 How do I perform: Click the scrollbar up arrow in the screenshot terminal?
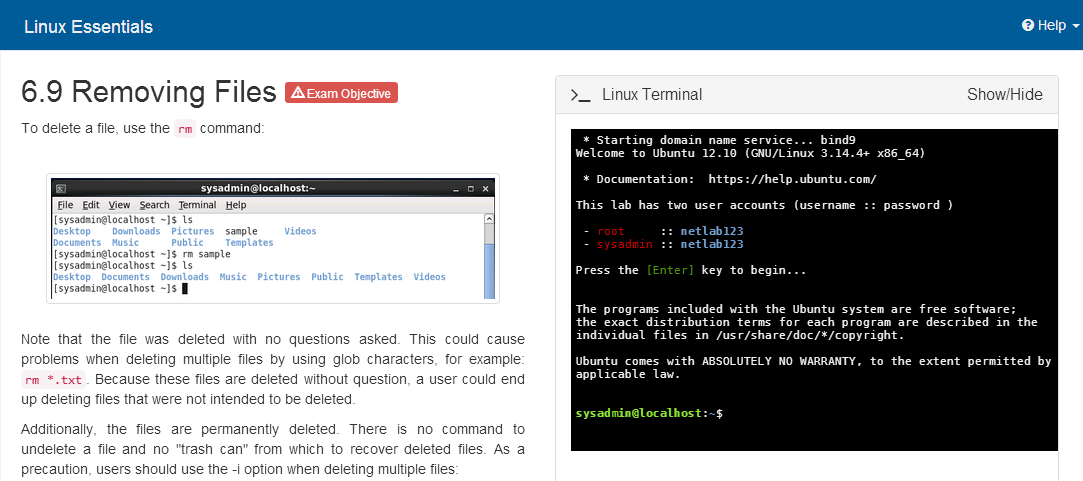(x=489, y=219)
